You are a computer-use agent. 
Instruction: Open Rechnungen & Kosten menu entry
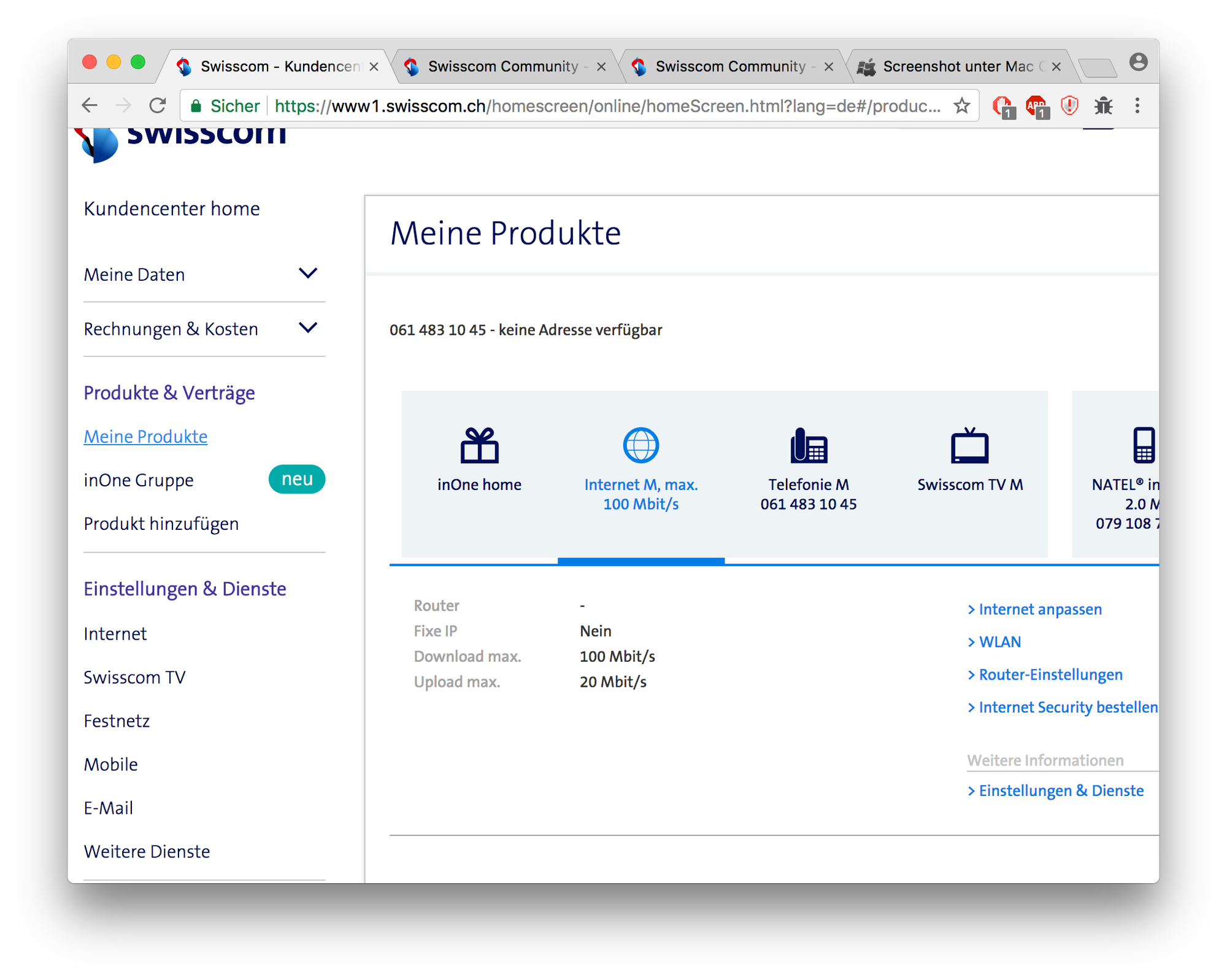(171, 329)
